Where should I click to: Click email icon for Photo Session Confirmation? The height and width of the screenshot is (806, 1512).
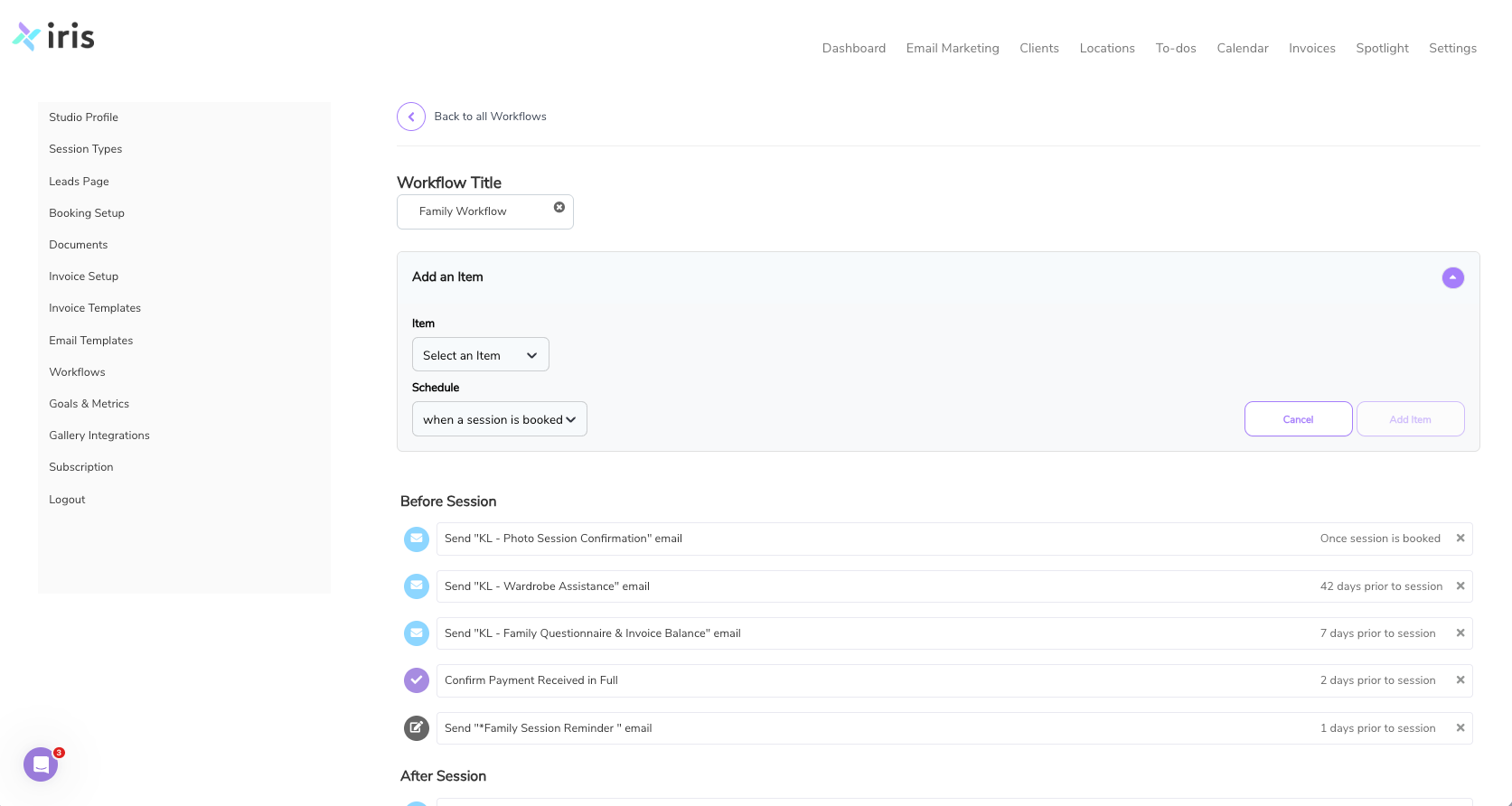point(417,539)
